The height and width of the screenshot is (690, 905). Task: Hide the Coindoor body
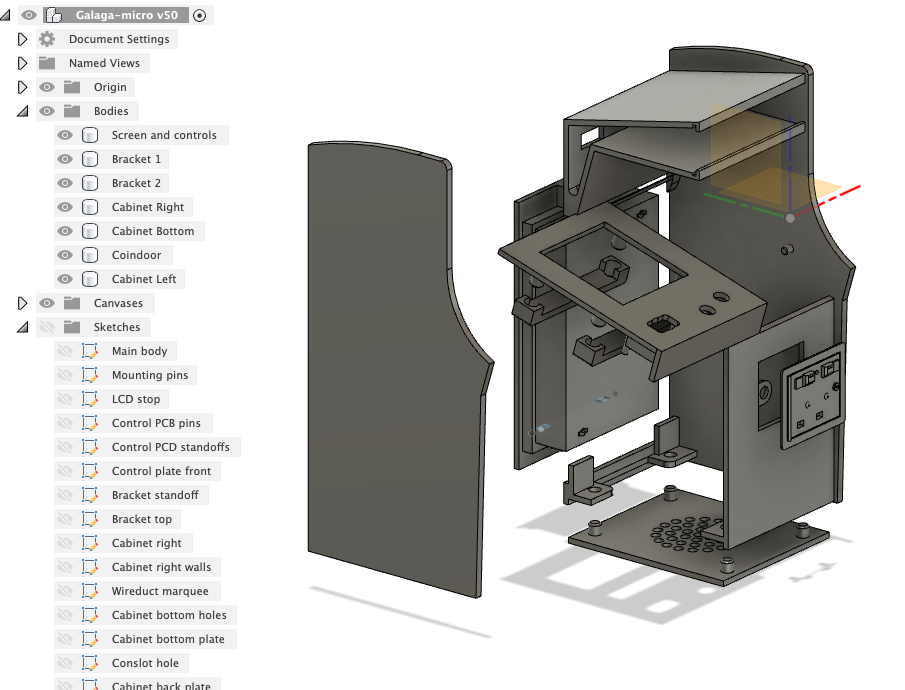[x=64, y=255]
